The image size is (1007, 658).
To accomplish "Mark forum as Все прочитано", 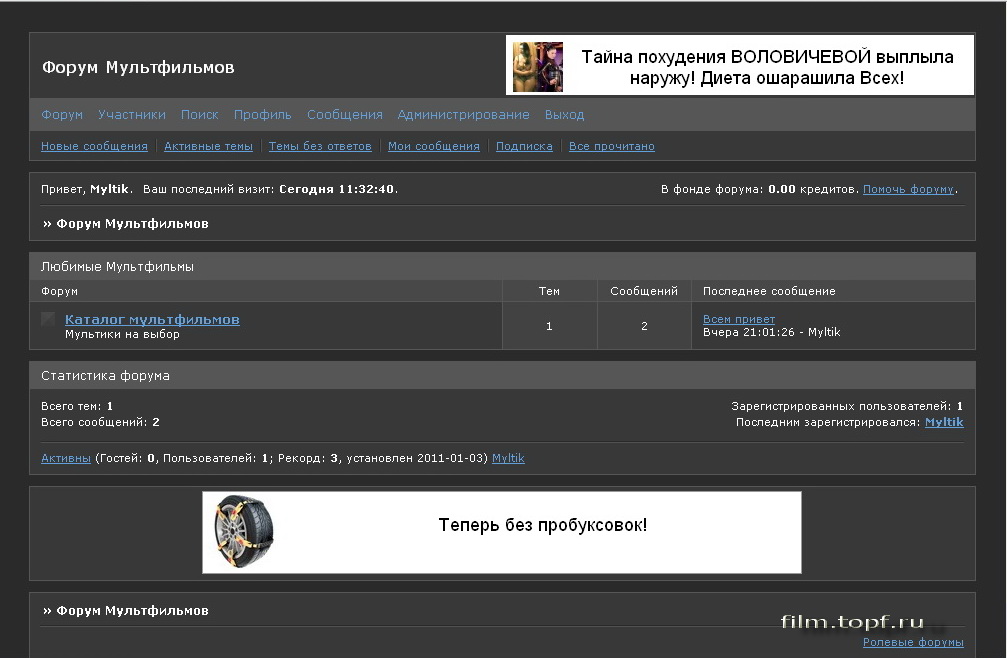I will [611, 146].
